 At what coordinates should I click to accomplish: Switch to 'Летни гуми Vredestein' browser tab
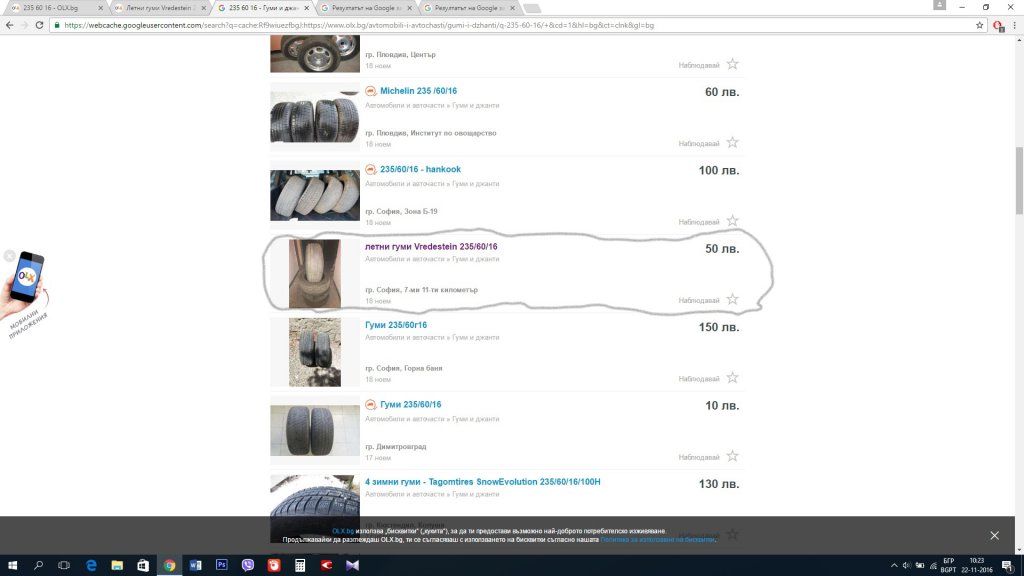pos(159,8)
